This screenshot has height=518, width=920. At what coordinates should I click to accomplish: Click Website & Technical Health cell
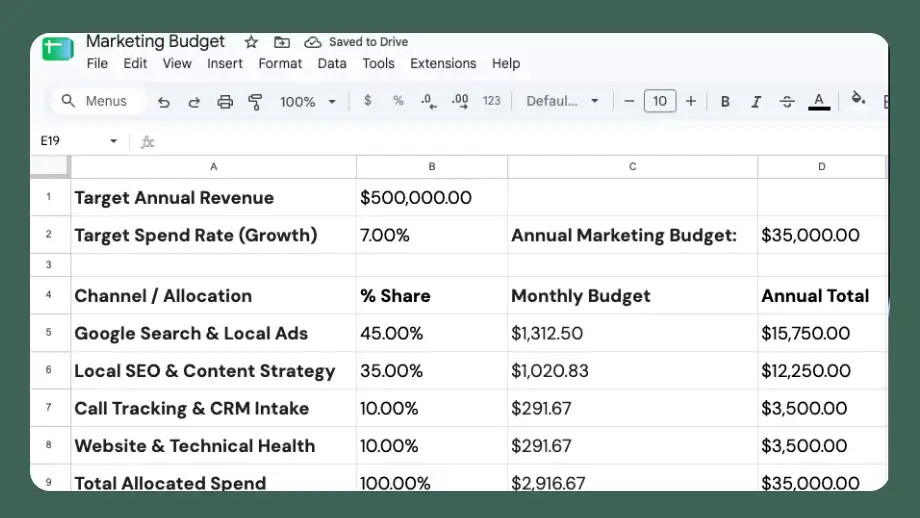click(x=214, y=446)
